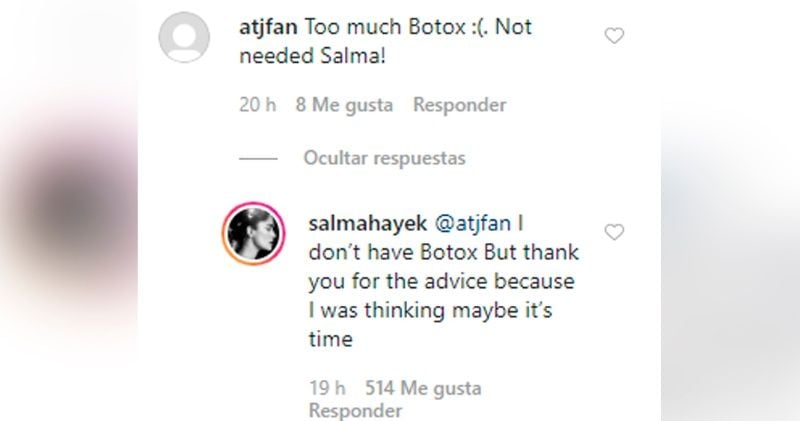Image resolution: width=800 pixels, height=421 pixels.
Task: Click the dash line beside Ocultar respuestas
Action: (x=258, y=159)
